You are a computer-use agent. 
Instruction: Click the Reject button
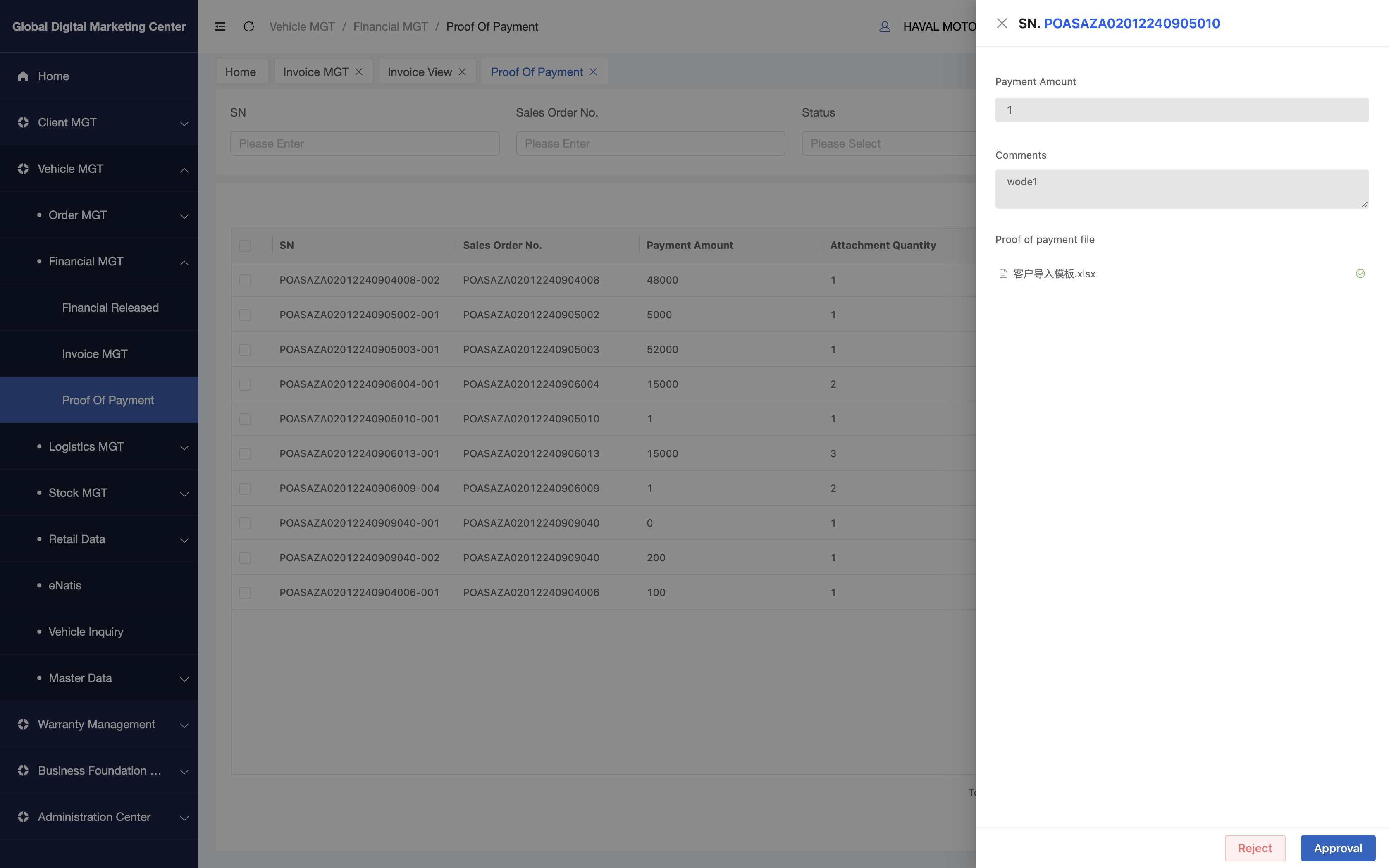1254,848
